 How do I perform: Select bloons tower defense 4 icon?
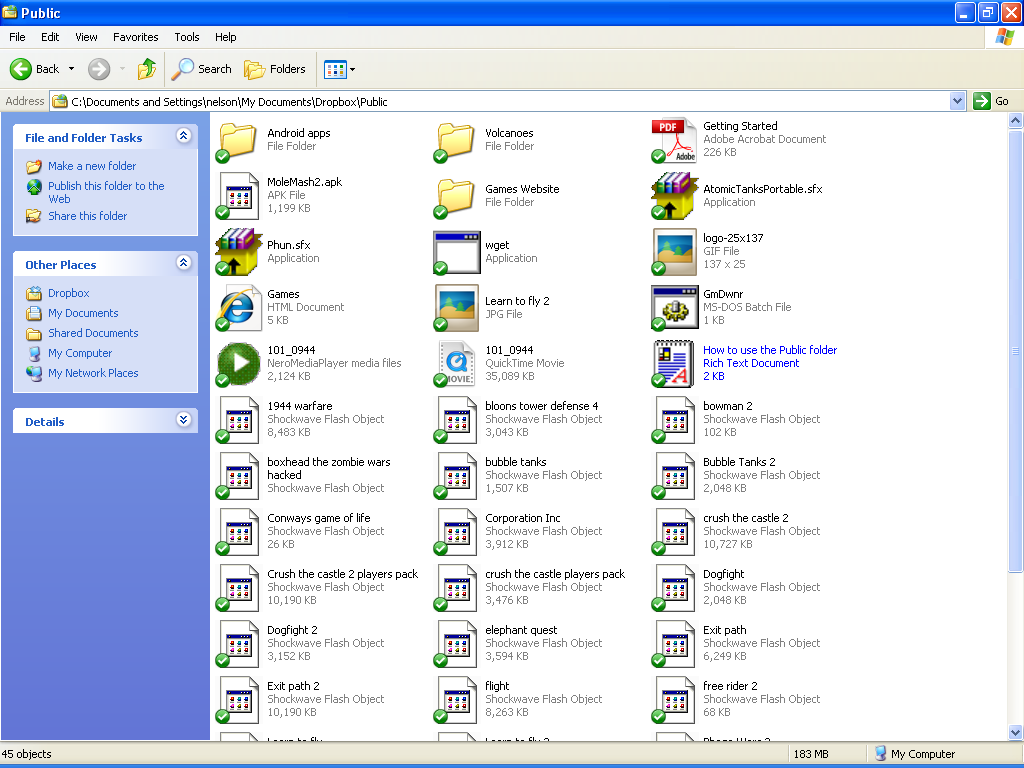coord(456,420)
